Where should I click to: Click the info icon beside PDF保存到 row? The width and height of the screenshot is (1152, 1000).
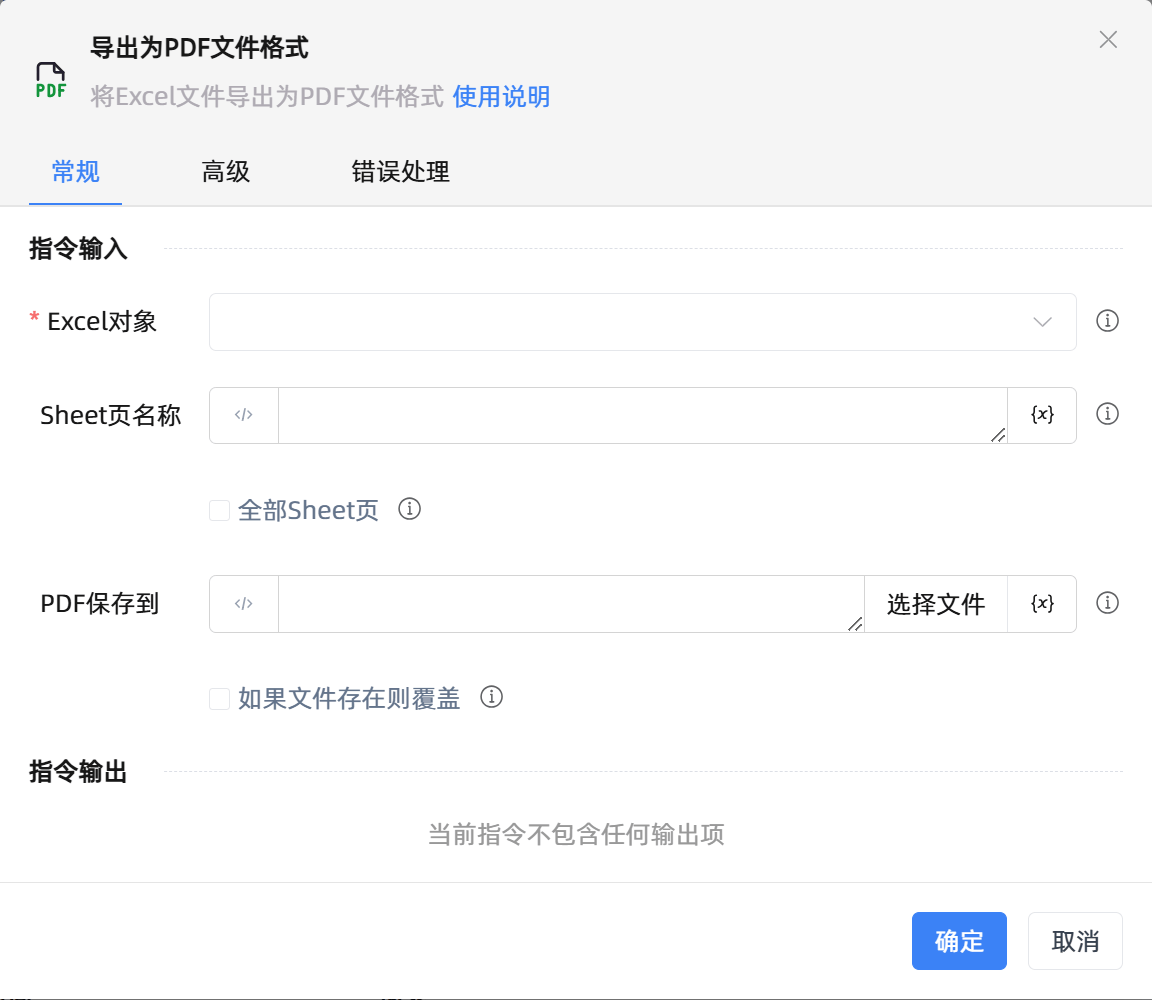pos(1107,602)
